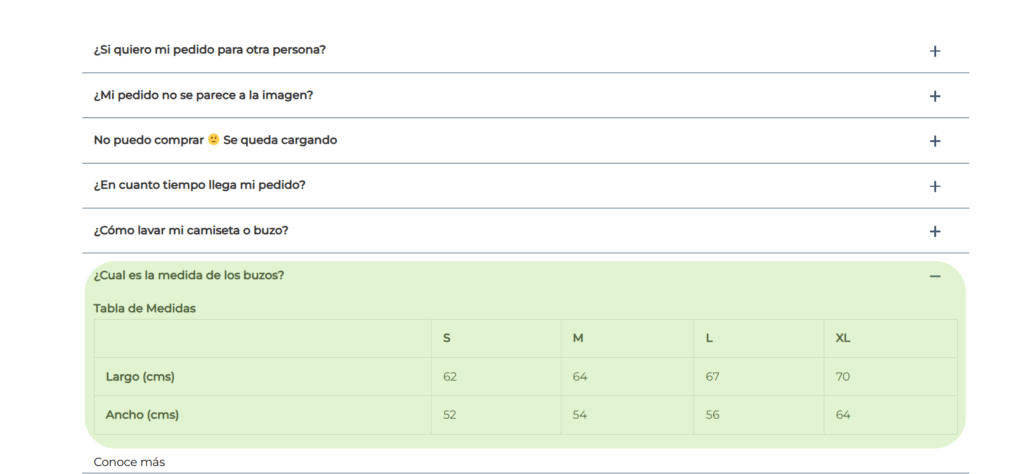Click plus icon for '¿En cuanto tiempo llega mi pedido?'

[x=935, y=186]
